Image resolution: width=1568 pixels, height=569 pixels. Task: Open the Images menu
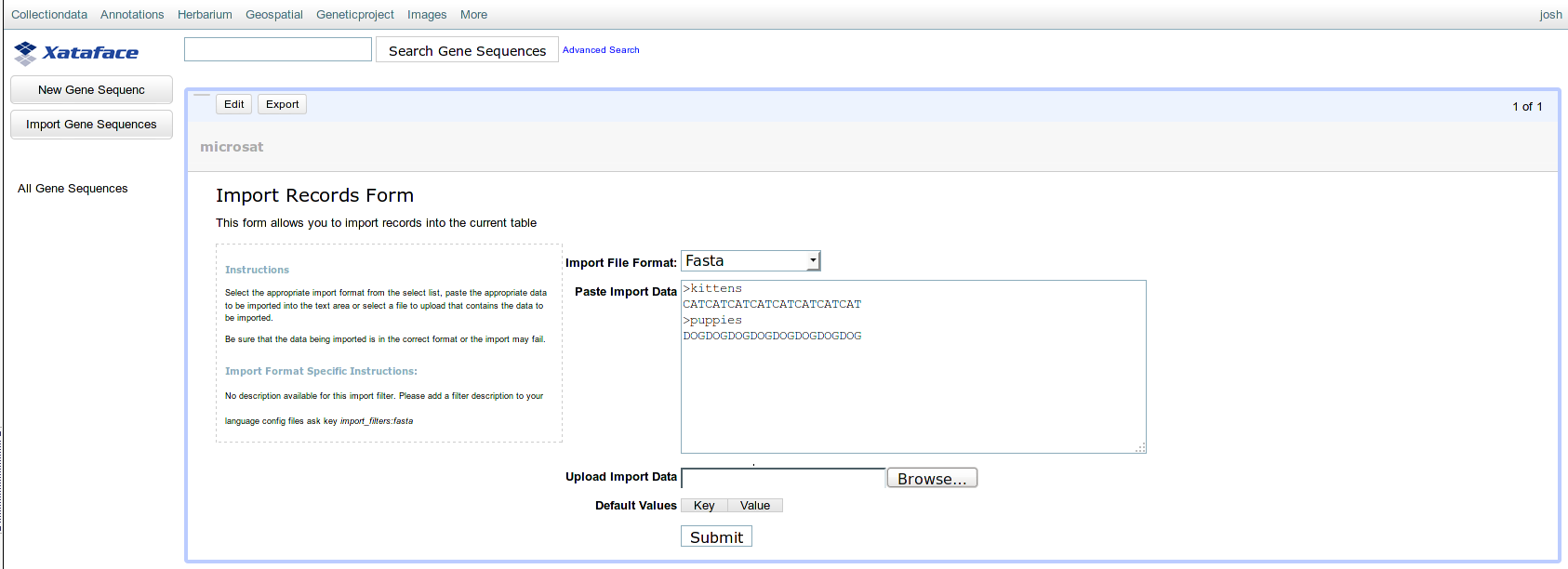click(x=427, y=15)
